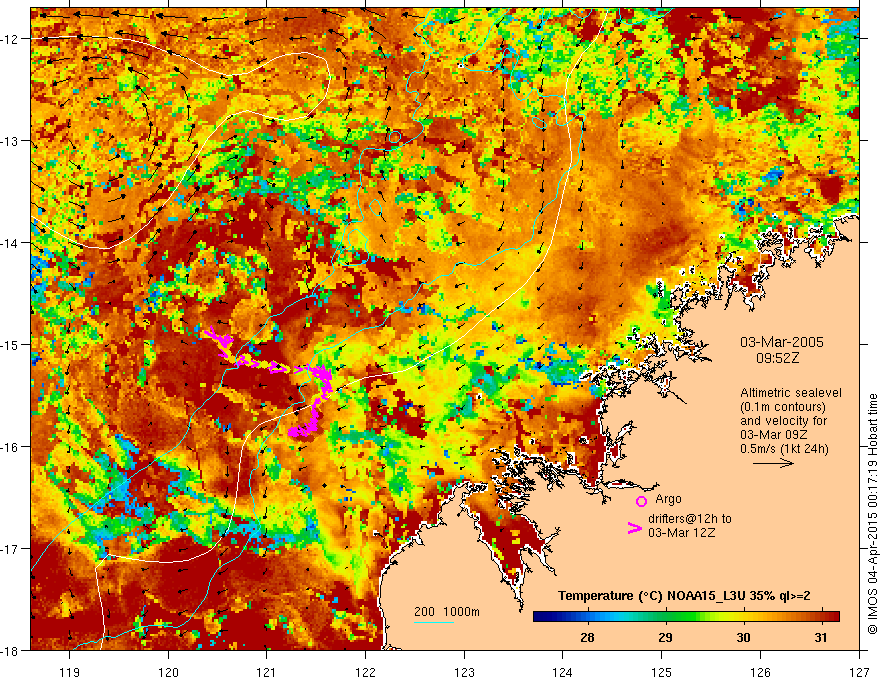Screen dimensions: 880x680
Task: Click the color bar label 30
Action: pos(743,637)
